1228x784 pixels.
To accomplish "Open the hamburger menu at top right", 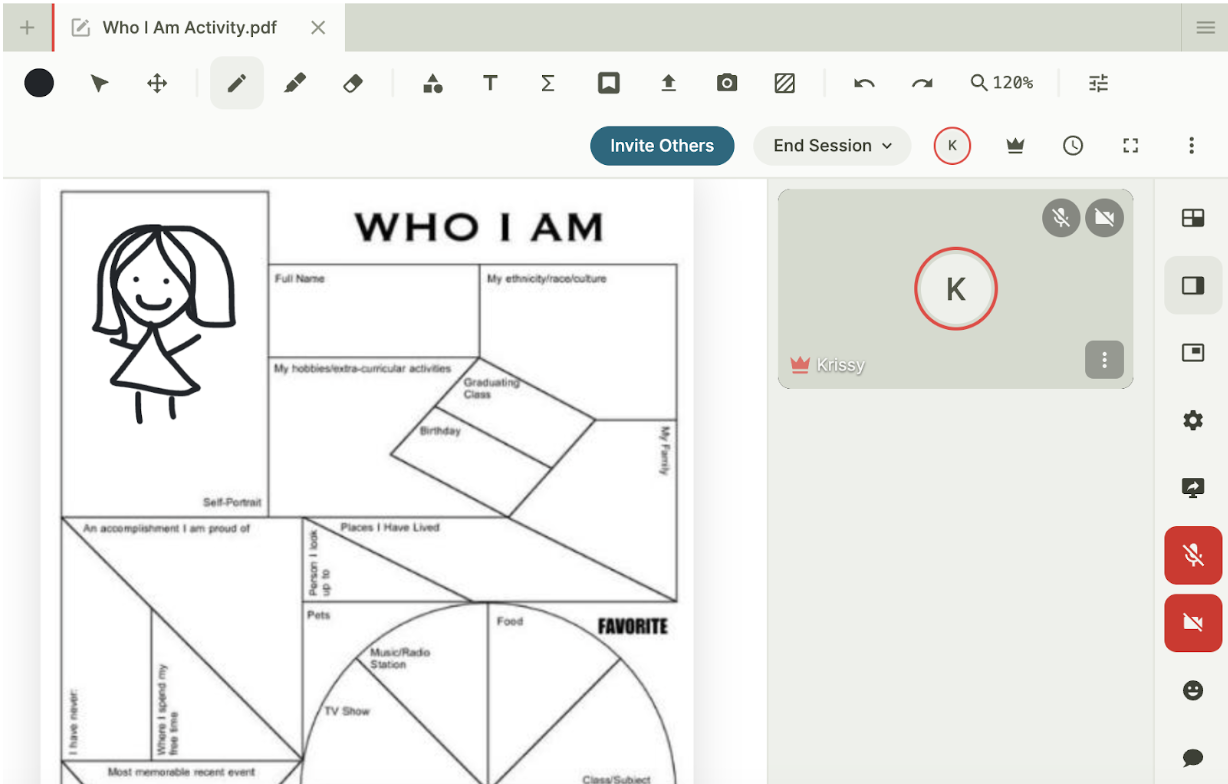I will click(x=1205, y=27).
